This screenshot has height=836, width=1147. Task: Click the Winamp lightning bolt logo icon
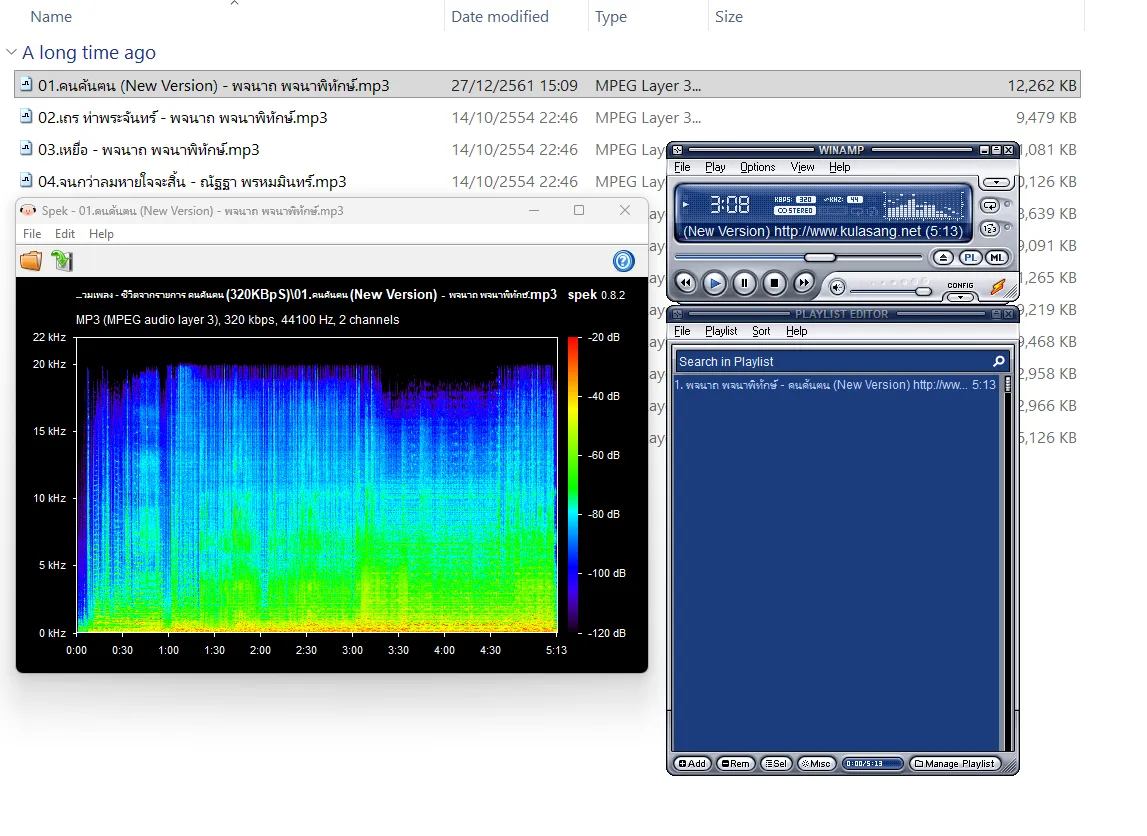pyautogui.click(x=998, y=287)
